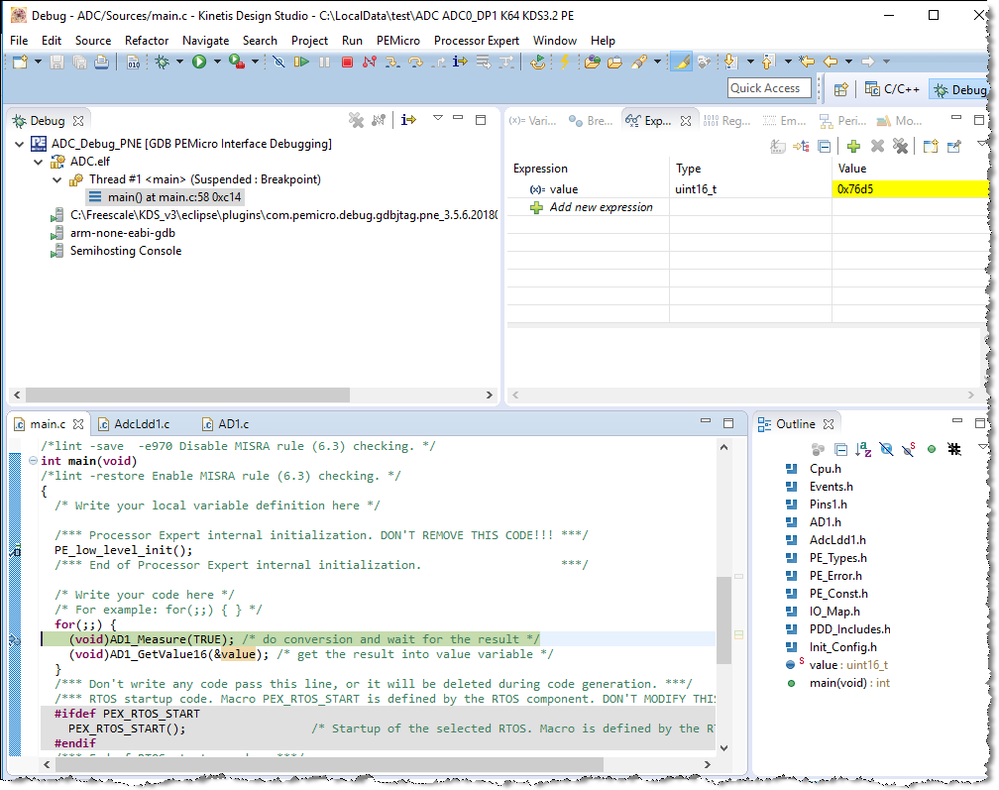Toggle Mark Occurrences highlighter button

pos(682,62)
